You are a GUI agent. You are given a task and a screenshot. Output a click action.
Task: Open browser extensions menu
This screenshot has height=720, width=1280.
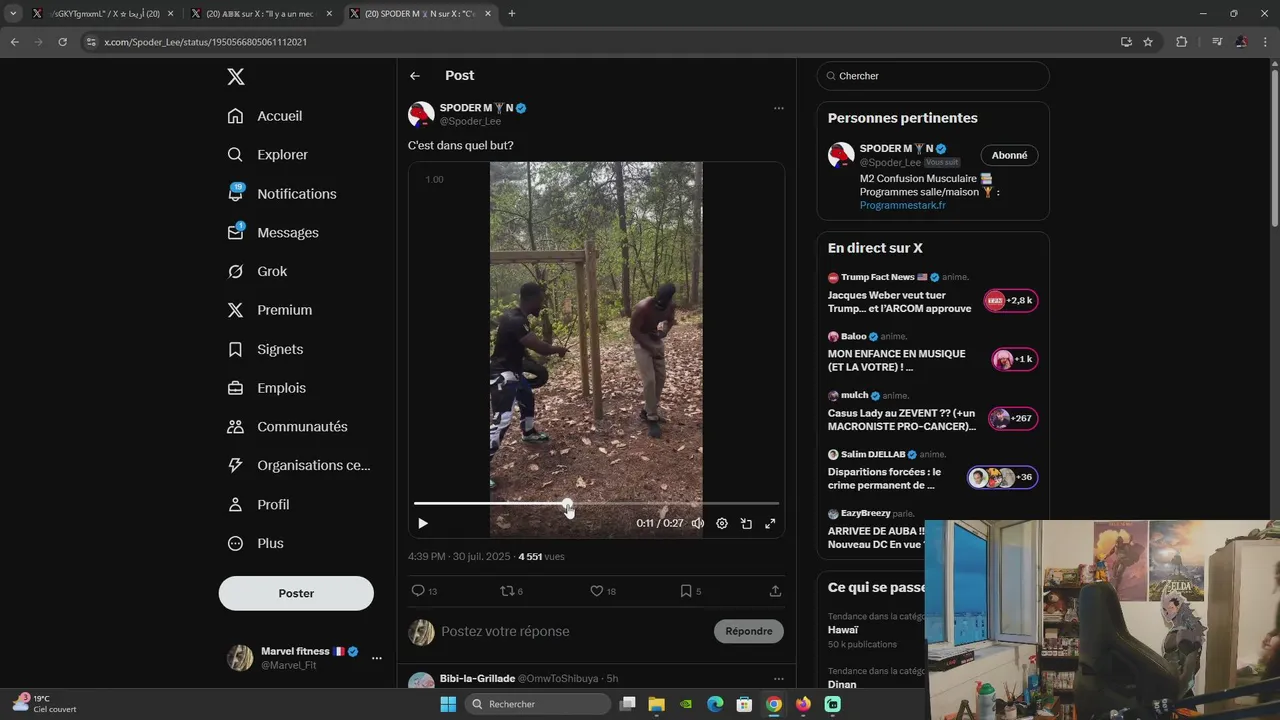pyautogui.click(x=1181, y=42)
